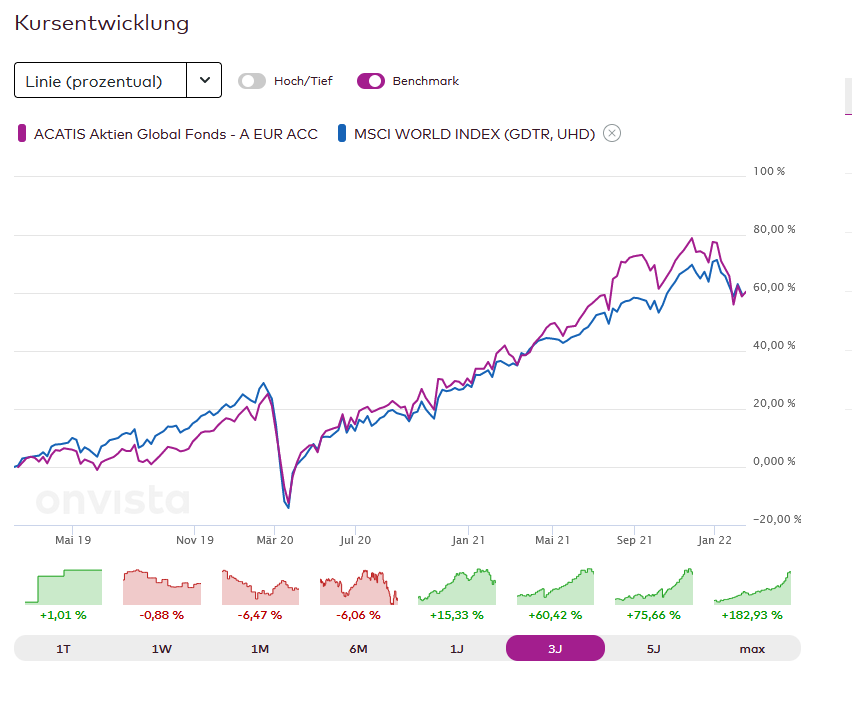The width and height of the screenshot is (852, 701).
Task: Select the 1M time range
Action: (x=260, y=649)
